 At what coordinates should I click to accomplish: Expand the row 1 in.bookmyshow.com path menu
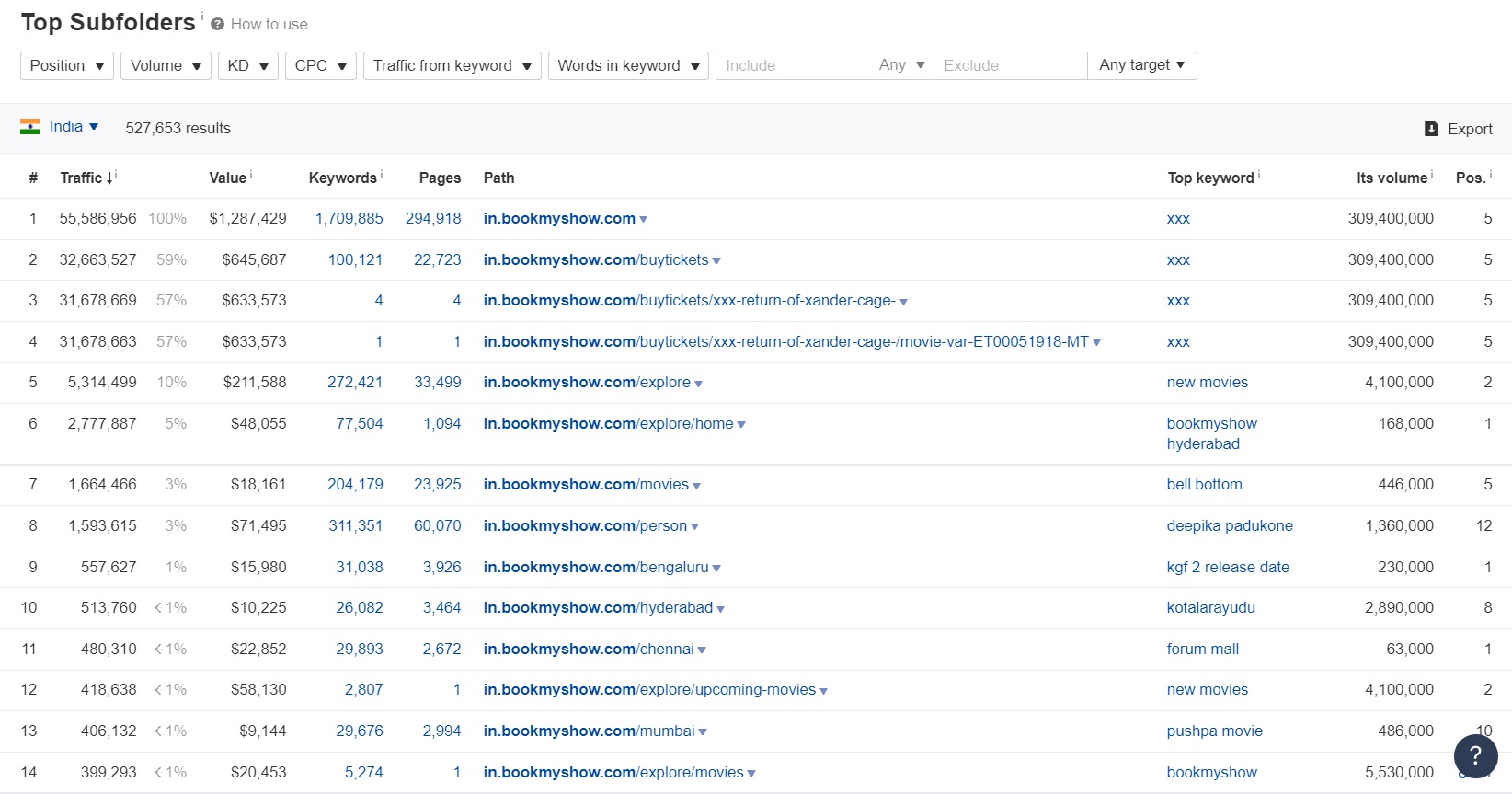click(x=644, y=220)
